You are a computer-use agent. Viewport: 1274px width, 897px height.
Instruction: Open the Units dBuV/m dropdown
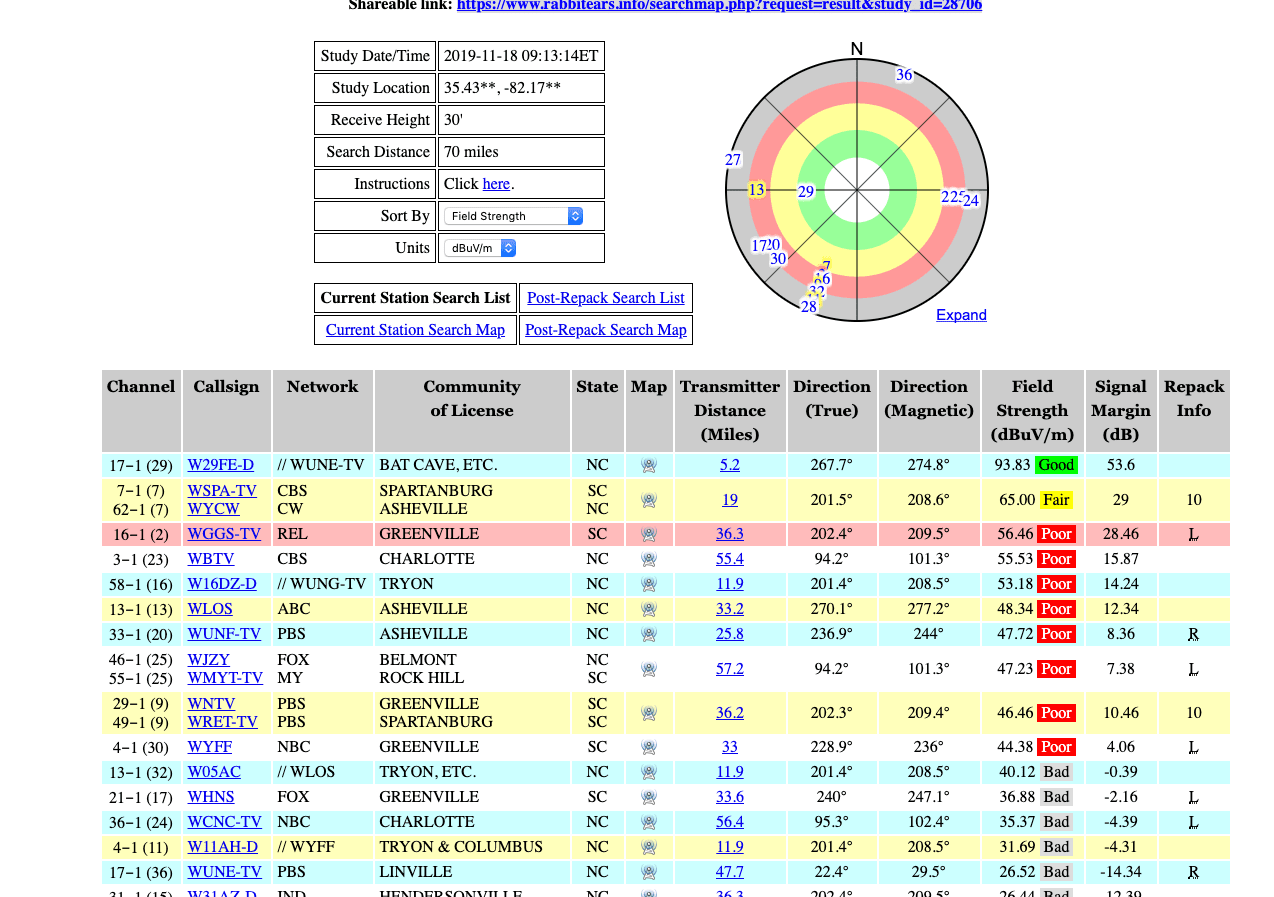(x=481, y=248)
